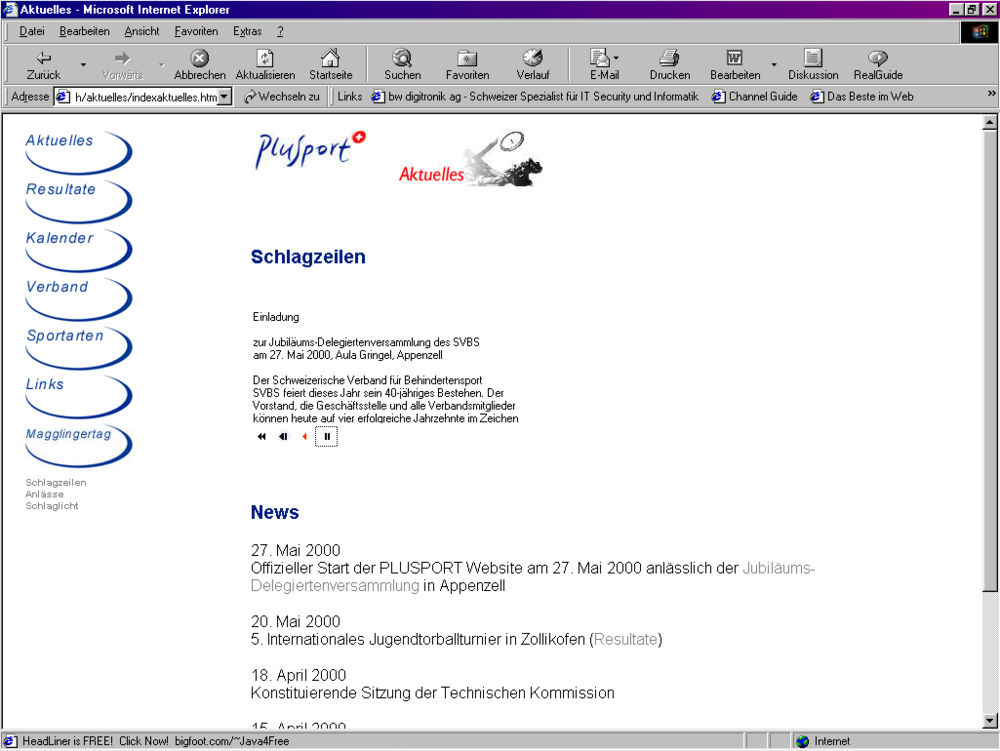This screenshot has width=1000, height=751.
Task: Step back one in headline ticker
Action: [283, 437]
